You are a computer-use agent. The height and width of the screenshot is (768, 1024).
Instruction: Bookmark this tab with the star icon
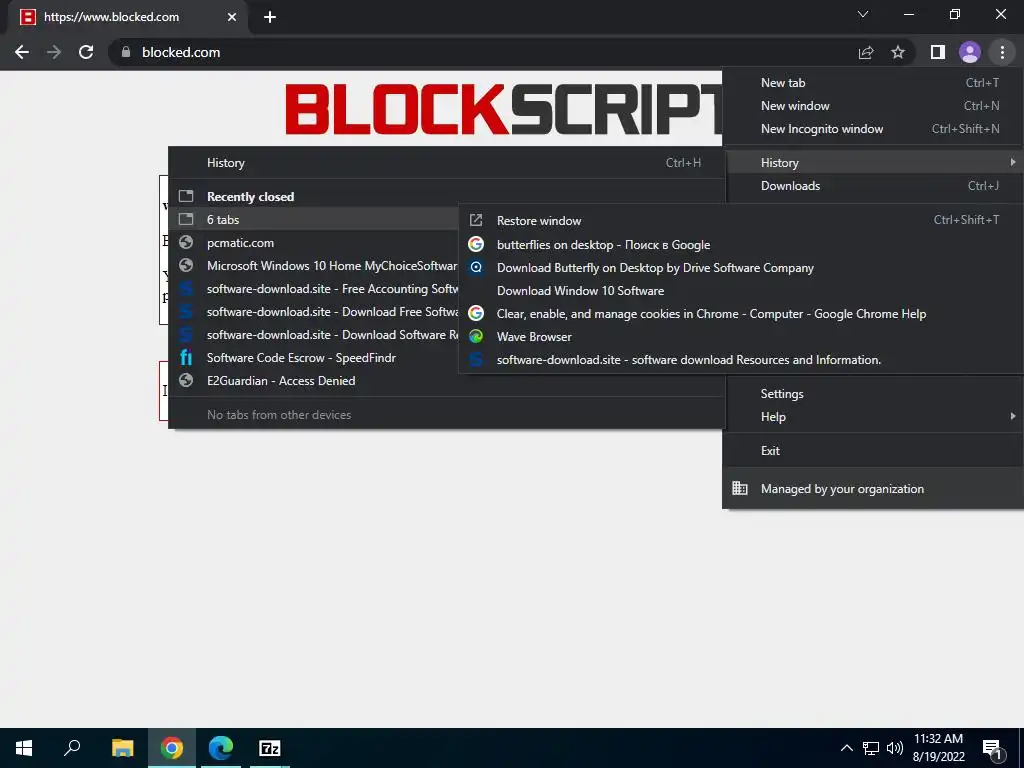click(x=898, y=52)
